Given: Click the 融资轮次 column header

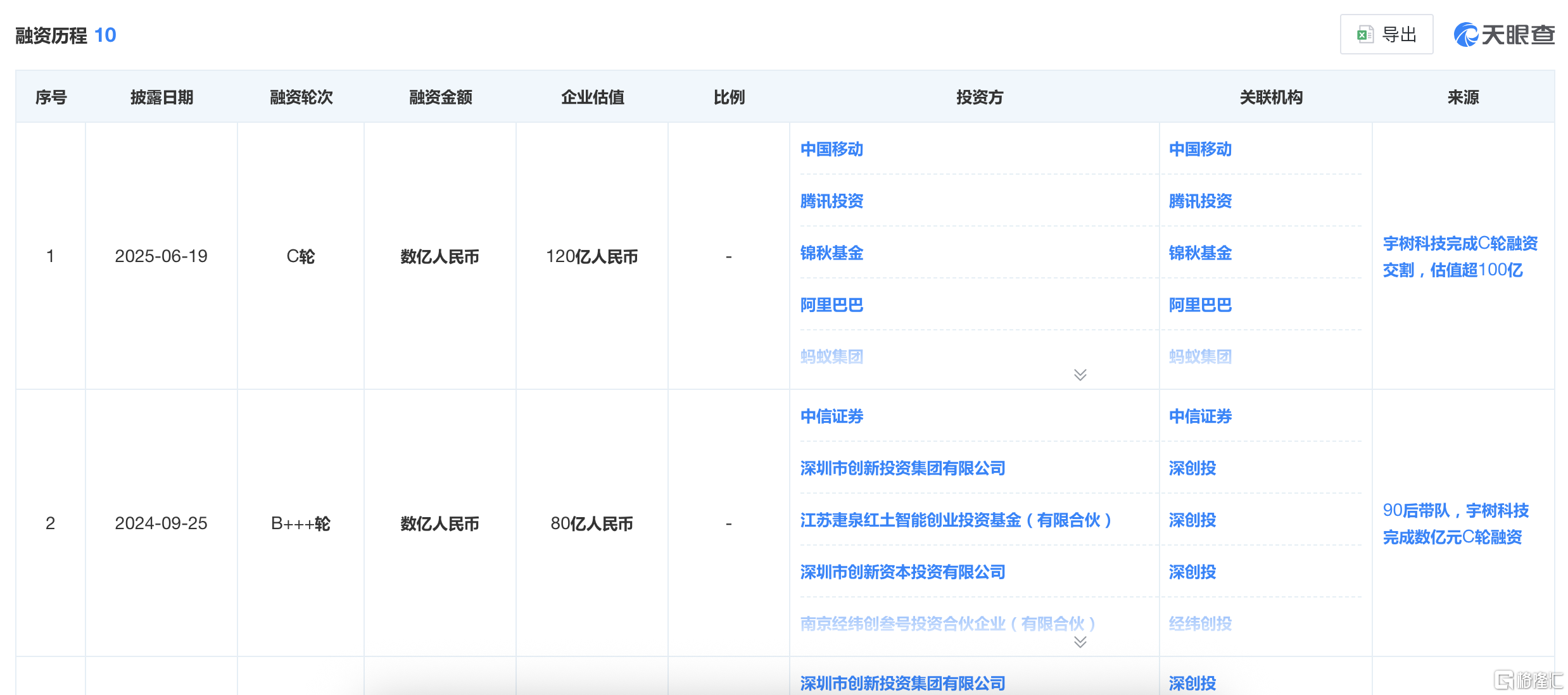Looking at the screenshot, I should (301, 97).
